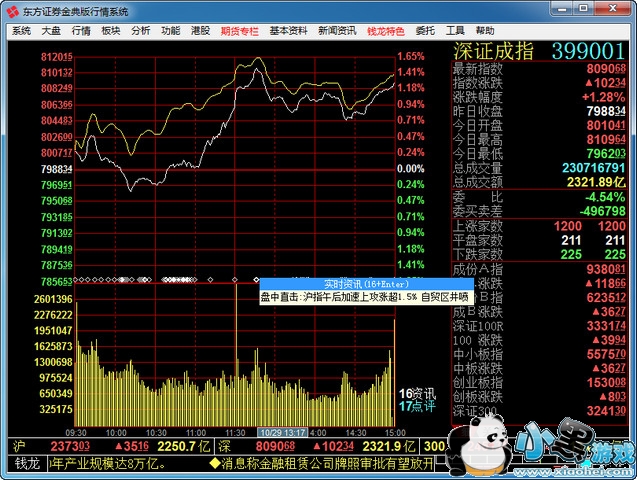Select the 今日最低 value 796203

click(x=606, y=154)
